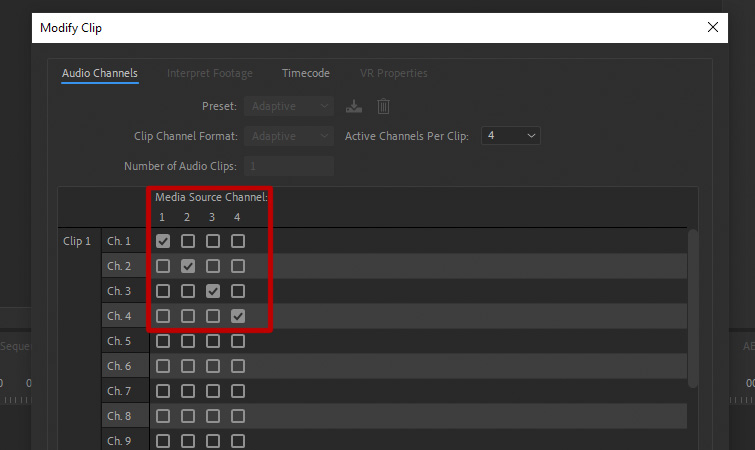Viewport: 755px width, 450px height.
Task: Check Ch. 1 source channel 4 checkbox
Action: coord(238,241)
